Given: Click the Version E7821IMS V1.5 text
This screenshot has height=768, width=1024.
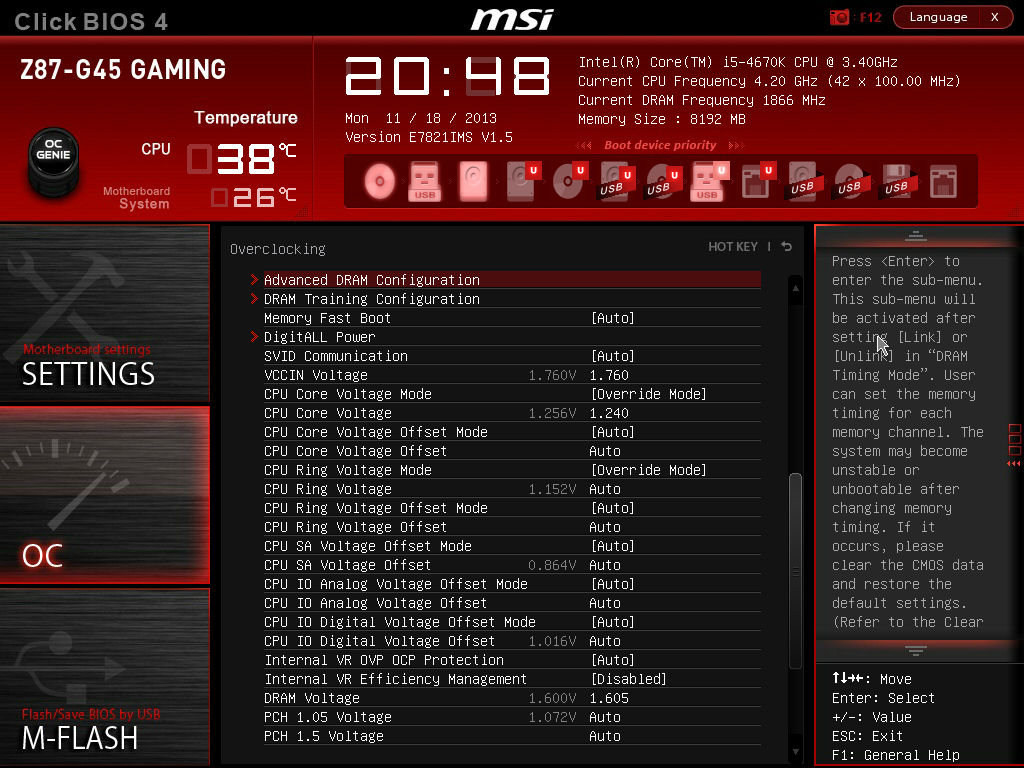Looking at the screenshot, I should click(429, 137).
